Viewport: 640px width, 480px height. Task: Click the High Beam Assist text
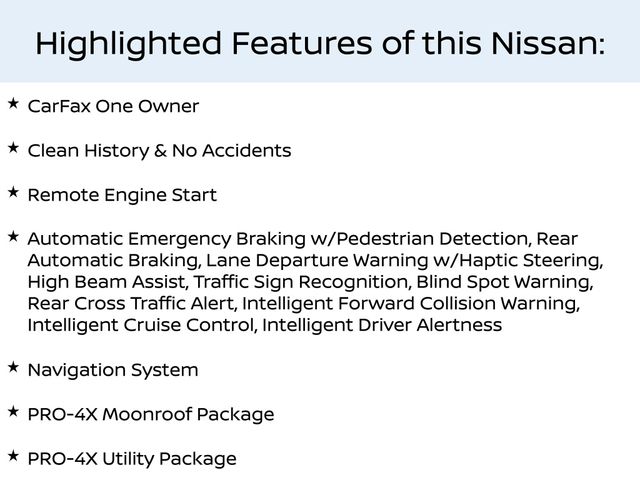107,282
